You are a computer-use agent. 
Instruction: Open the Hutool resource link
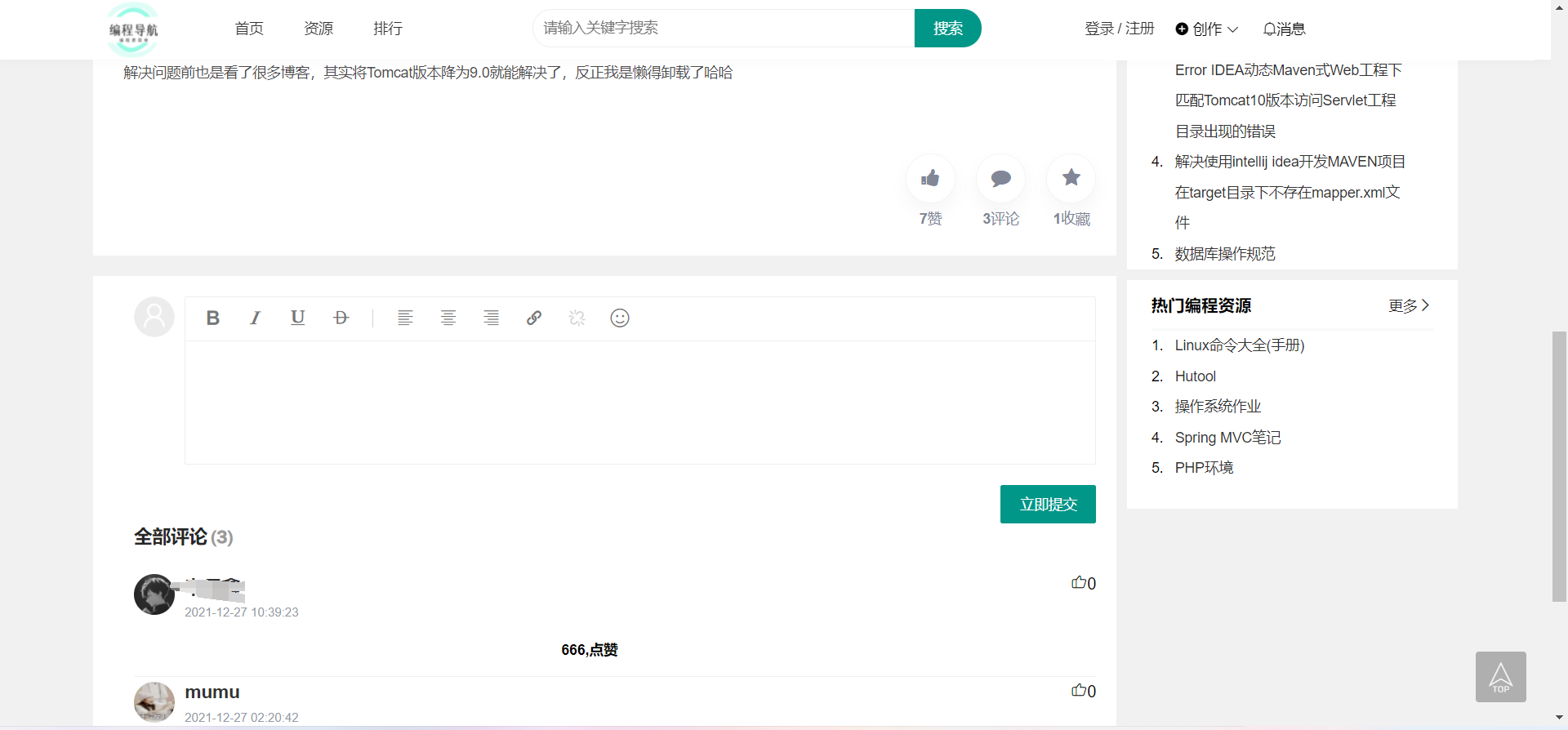coord(1196,376)
